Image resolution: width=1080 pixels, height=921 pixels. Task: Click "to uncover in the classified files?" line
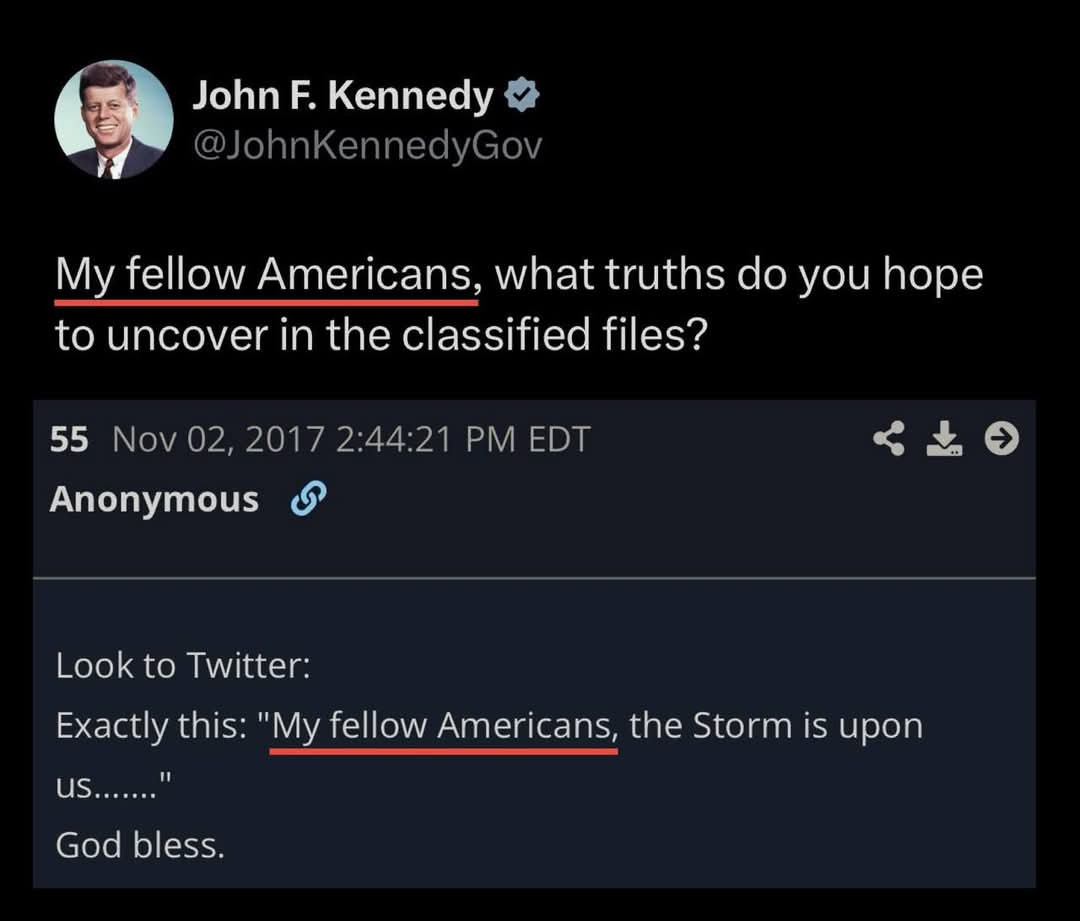coord(382,335)
